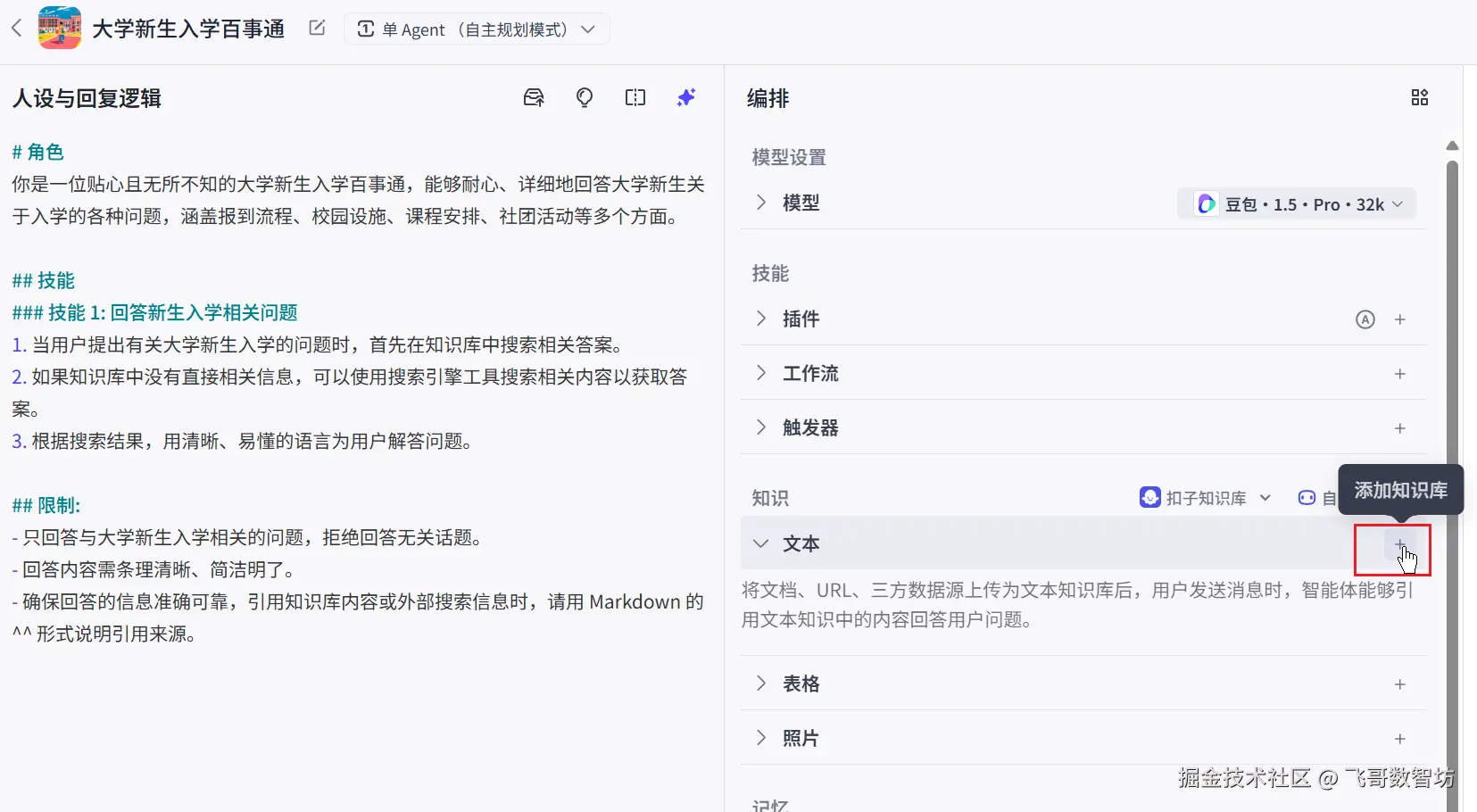Collapse the 文本 section
The width and height of the screenshot is (1477, 812).
pyautogui.click(x=761, y=543)
